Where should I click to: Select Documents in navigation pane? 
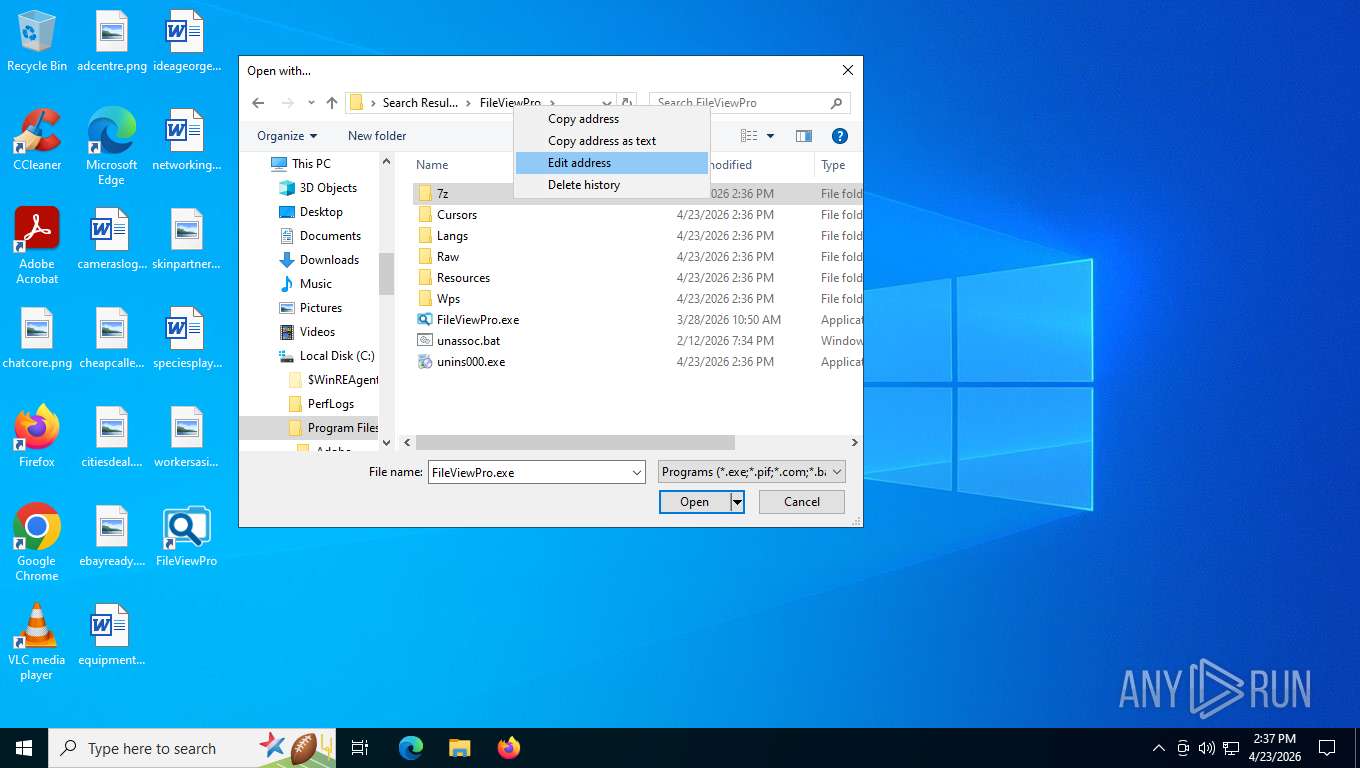click(x=330, y=236)
